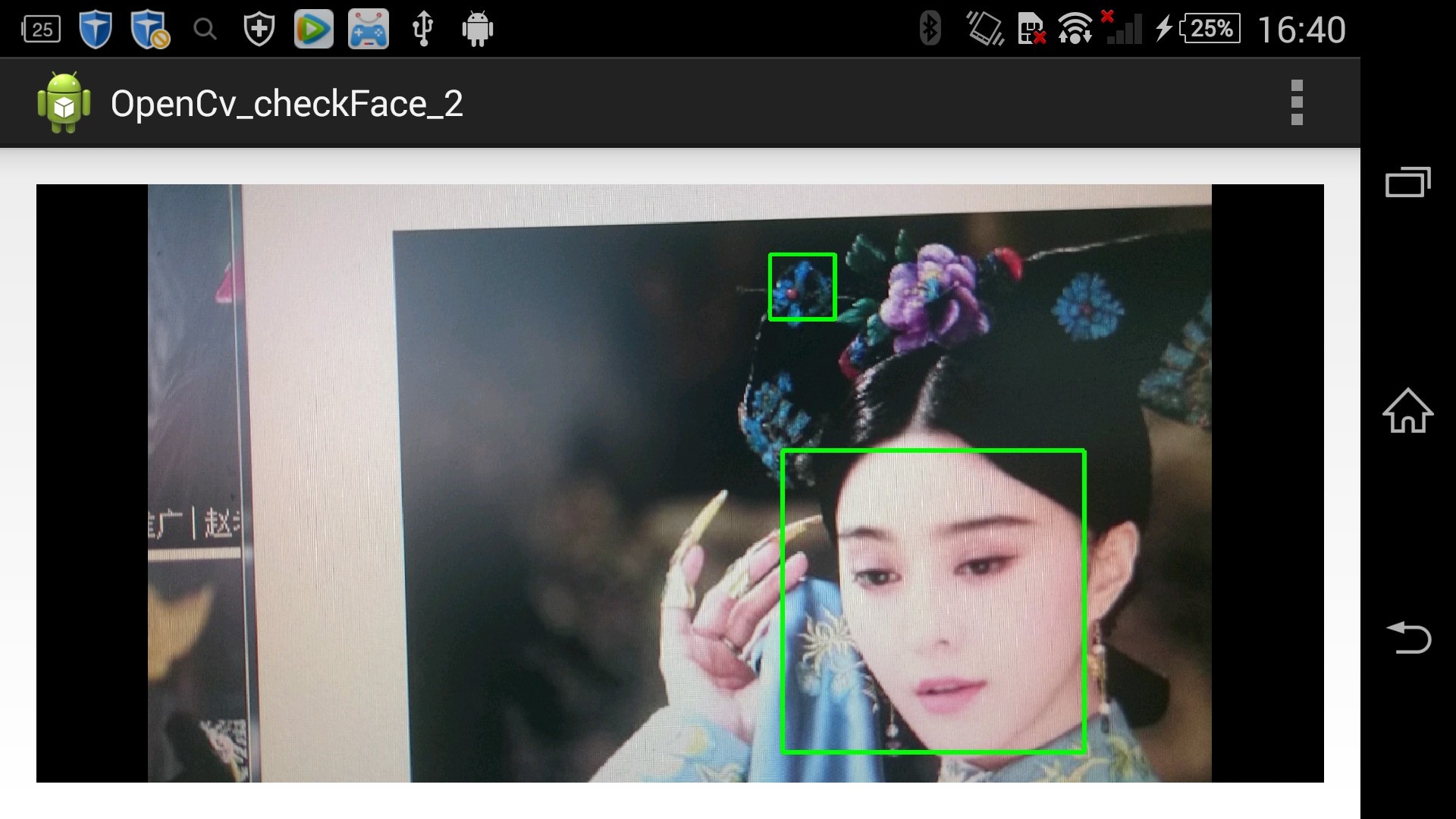Tap the 16:40 clock
Viewport: 1456px width, 819px height.
1301,30
